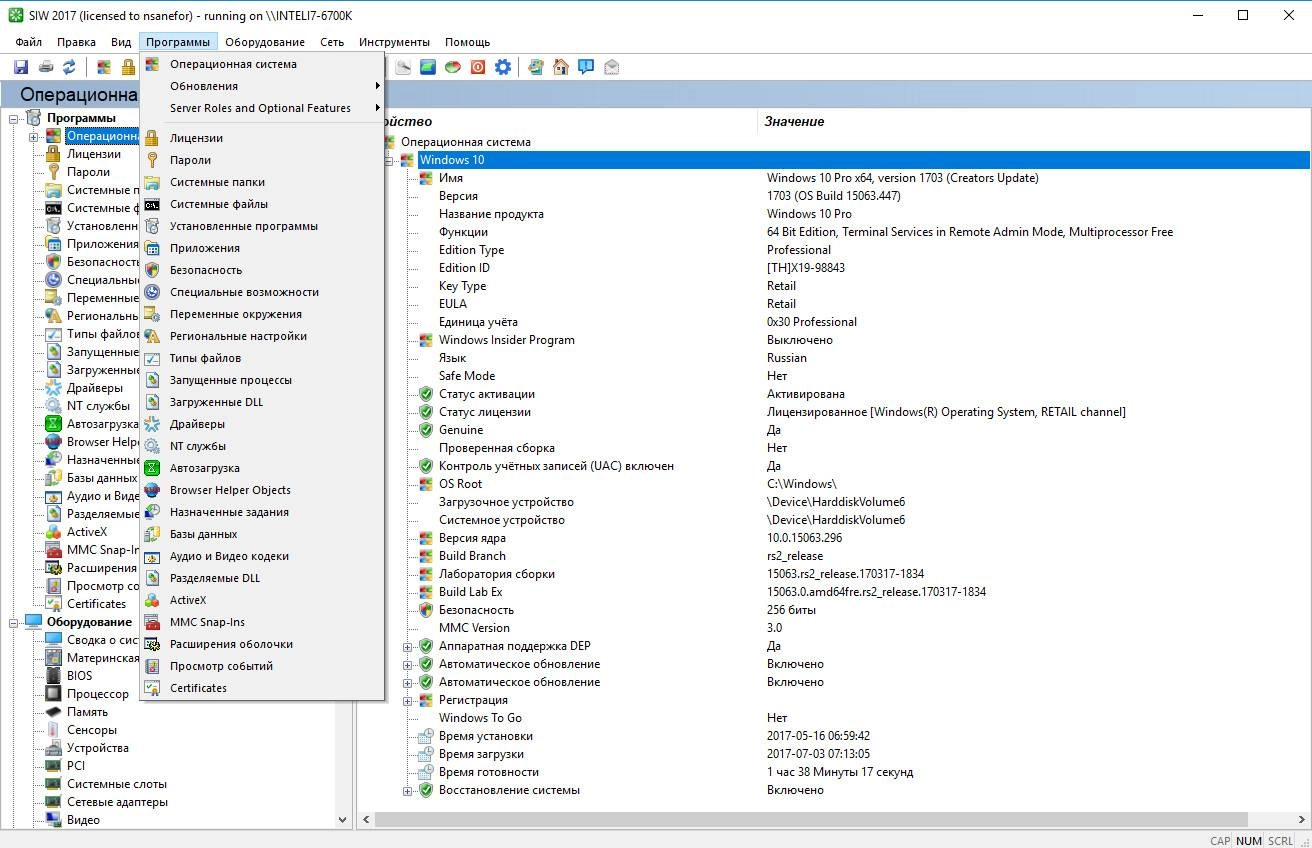Expand the Регистрация row
1312x848 pixels.
point(408,700)
